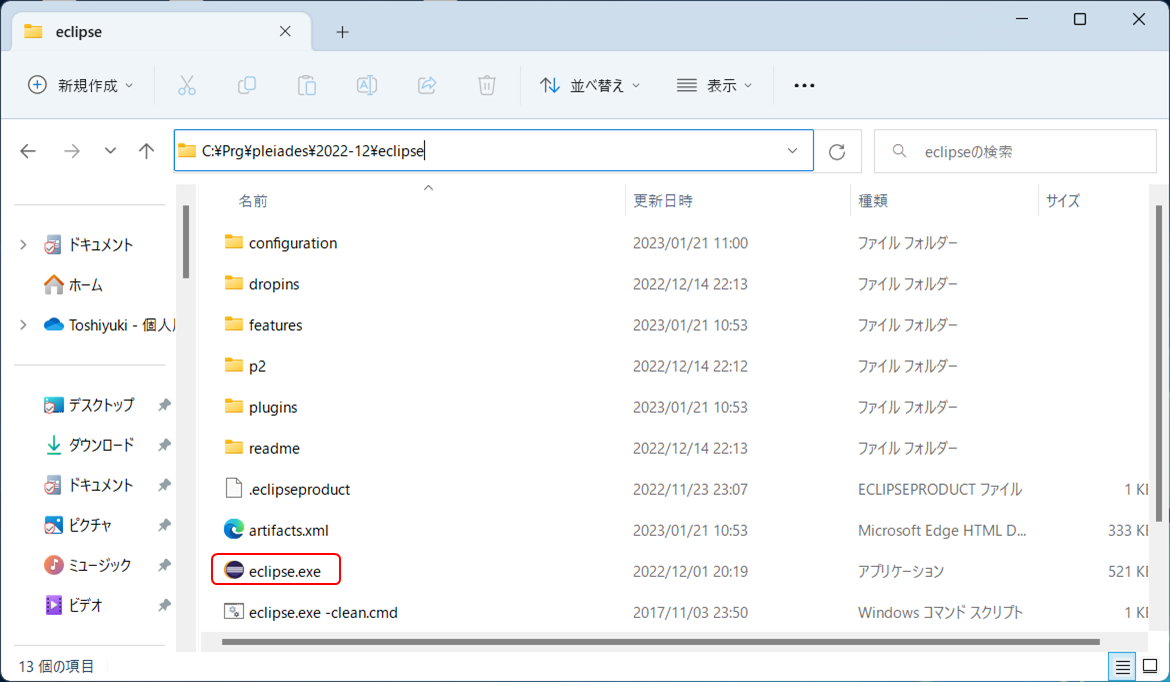Select the plugins folder
Viewport: 1170px width, 682px height.
coord(261,407)
